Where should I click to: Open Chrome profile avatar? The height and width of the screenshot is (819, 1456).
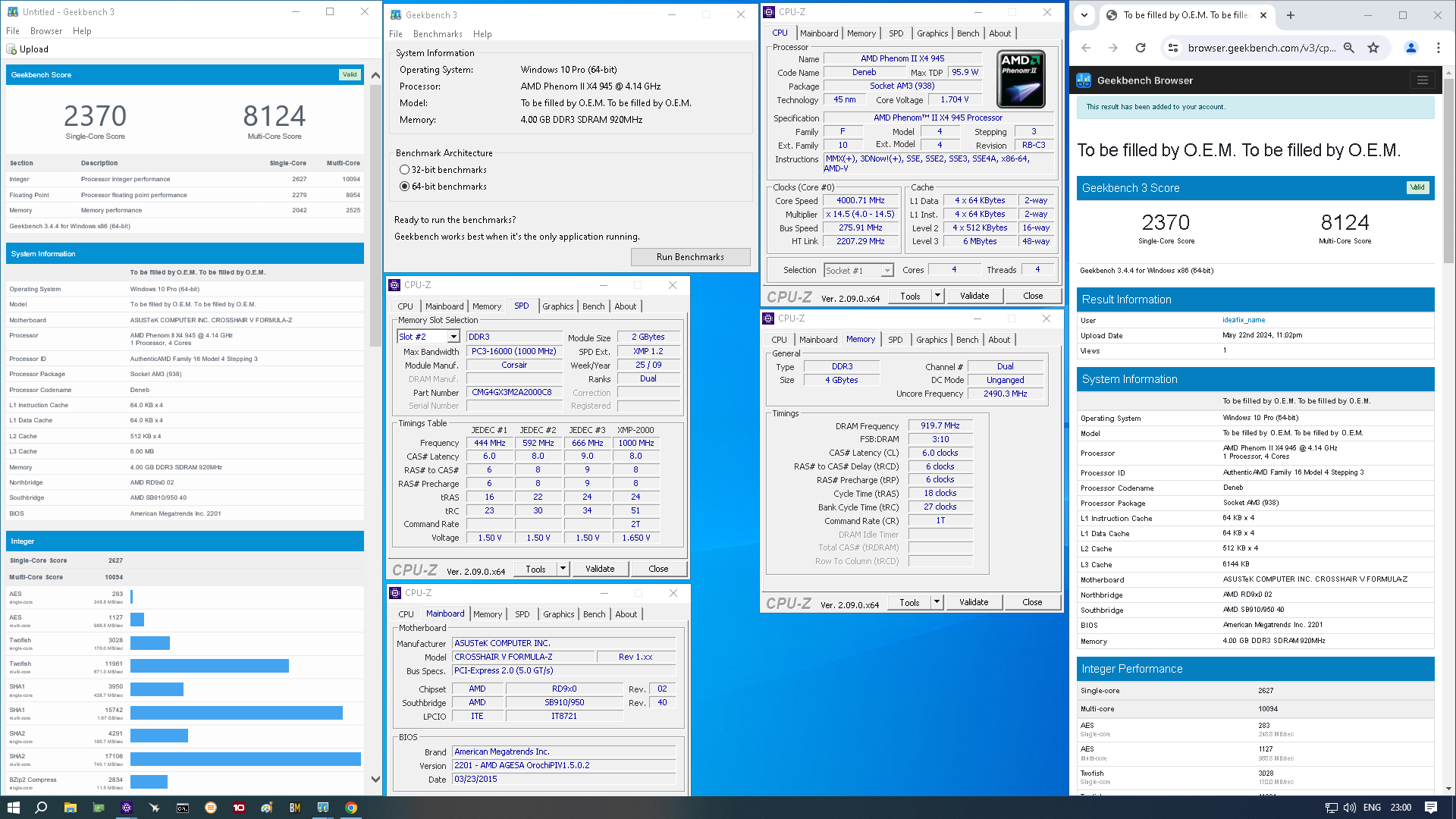(1411, 48)
